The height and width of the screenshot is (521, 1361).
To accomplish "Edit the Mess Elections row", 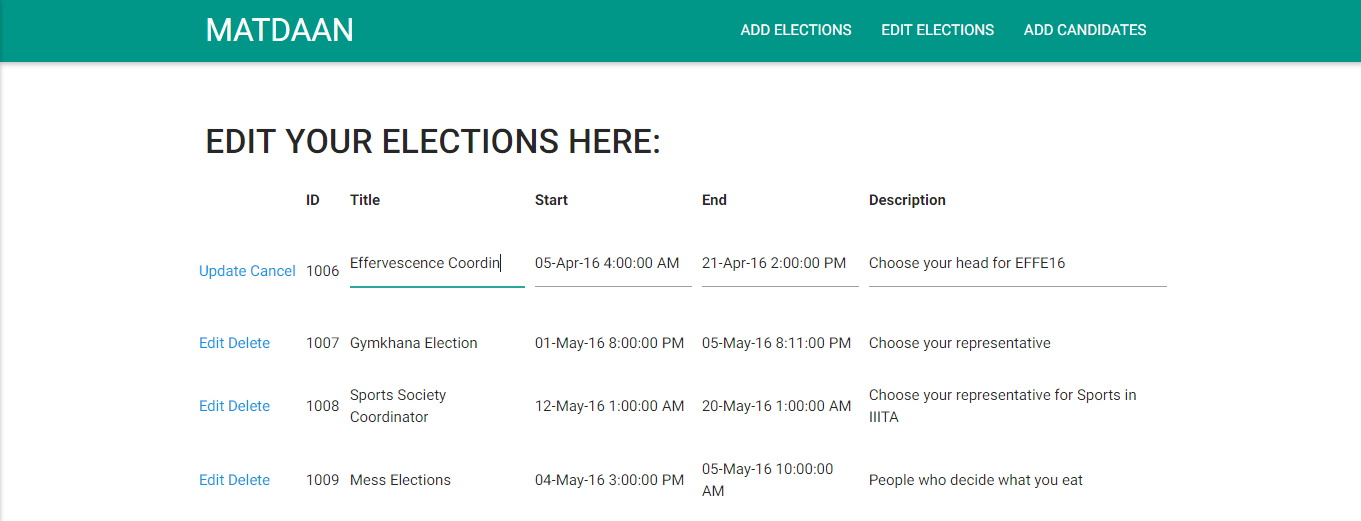I will coord(212,480).
